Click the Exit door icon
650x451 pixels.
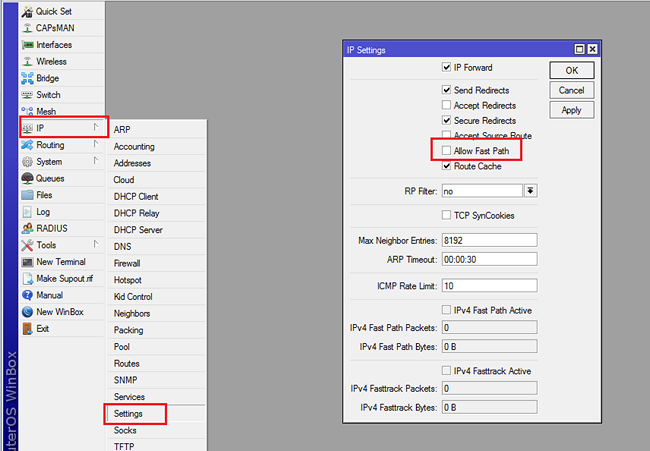pos(27,329)
